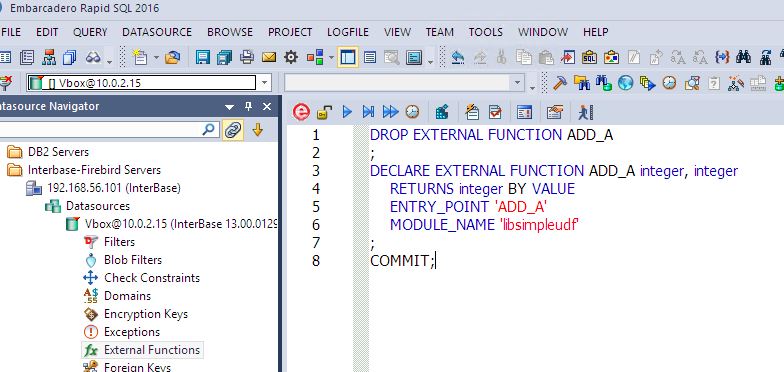Click the Schedule clock icon in editor toolbar
This screenshot has height=372, width=784.
coord(412,112)
